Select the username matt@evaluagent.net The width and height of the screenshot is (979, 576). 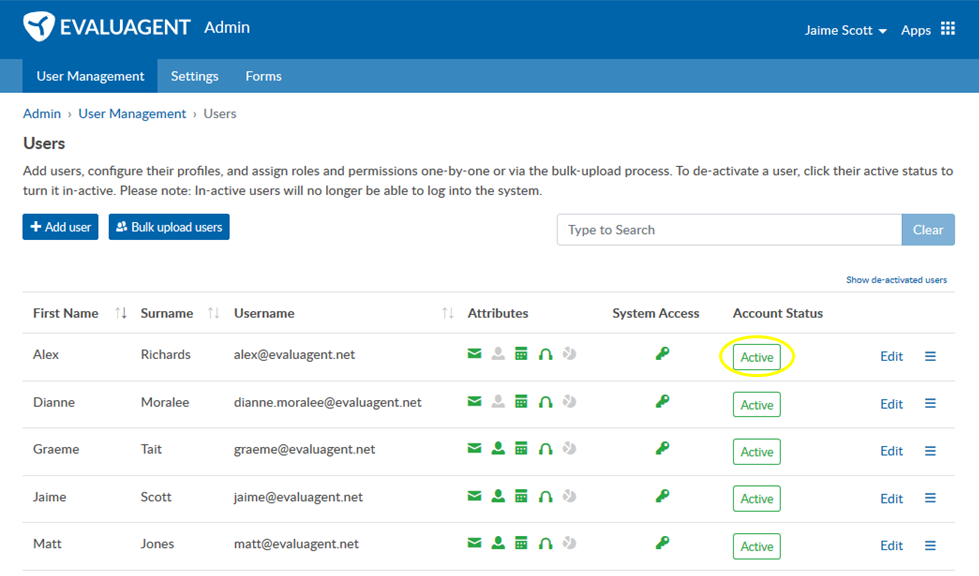coord(297,544)
